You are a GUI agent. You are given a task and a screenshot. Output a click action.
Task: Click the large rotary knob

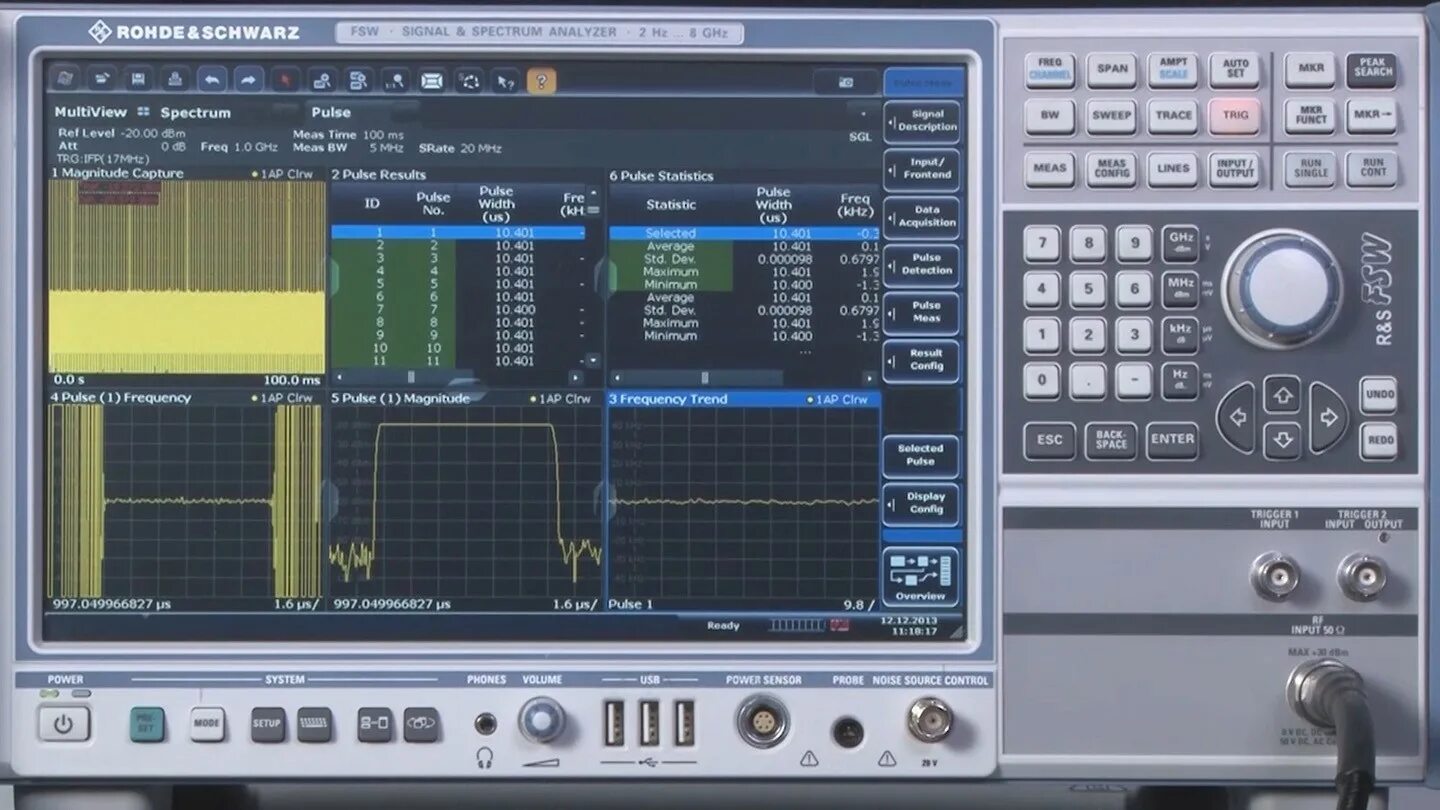click(x=1282, y=288)
